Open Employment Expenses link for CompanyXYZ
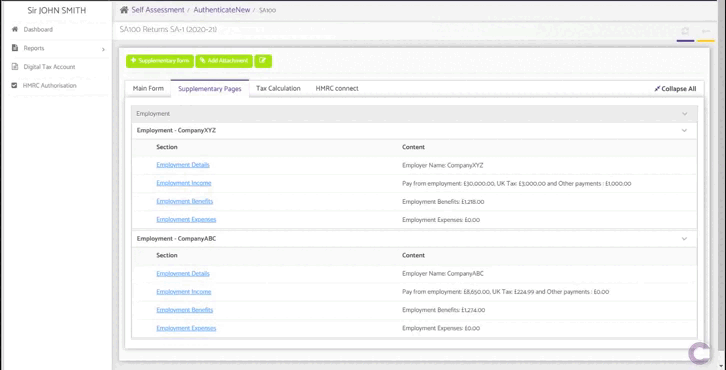The width and height of the screenshot is (726, 370). click(186, 219)
